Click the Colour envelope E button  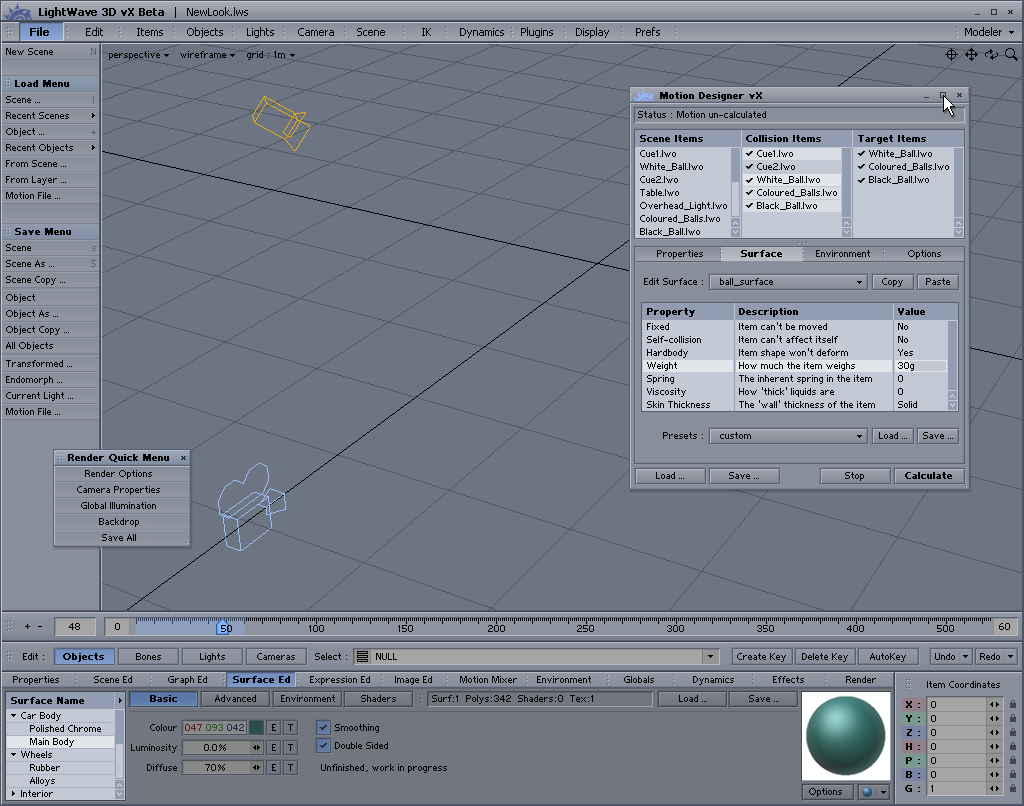click(x=274, y=728)
